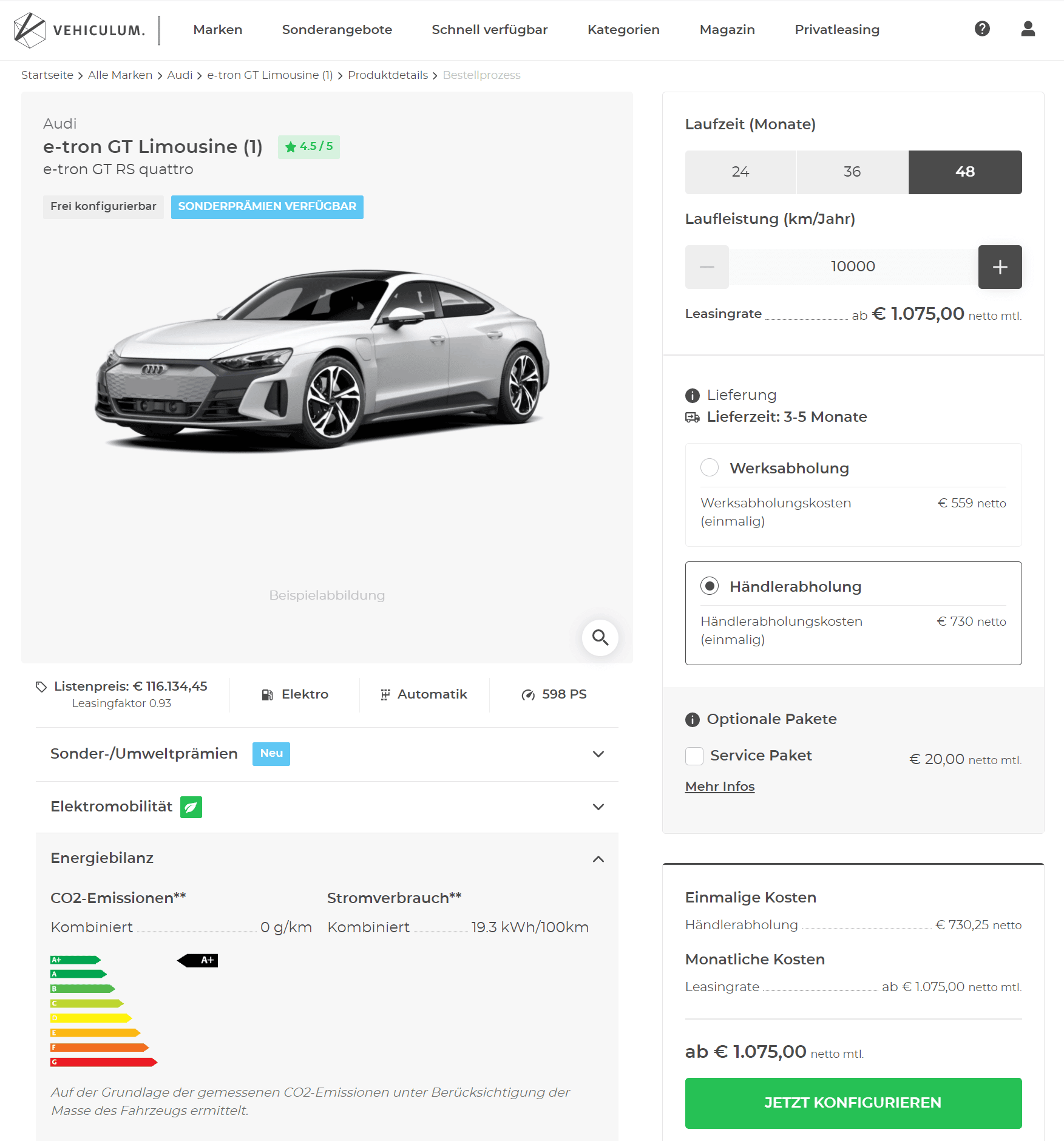Open the user account icon

tap(1028, 29)
